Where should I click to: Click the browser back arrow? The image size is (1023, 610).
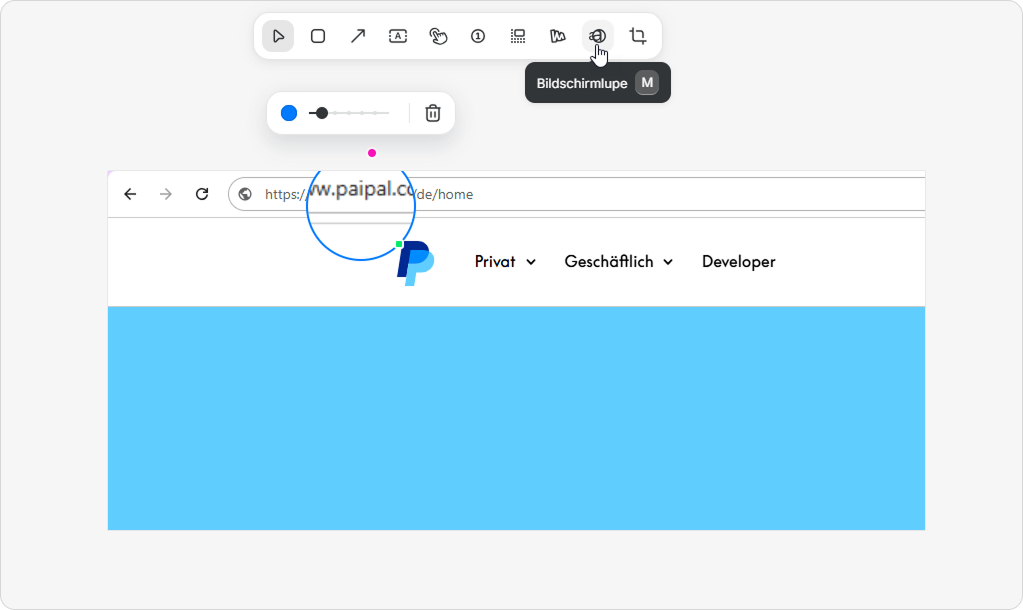tap(130, 194)
